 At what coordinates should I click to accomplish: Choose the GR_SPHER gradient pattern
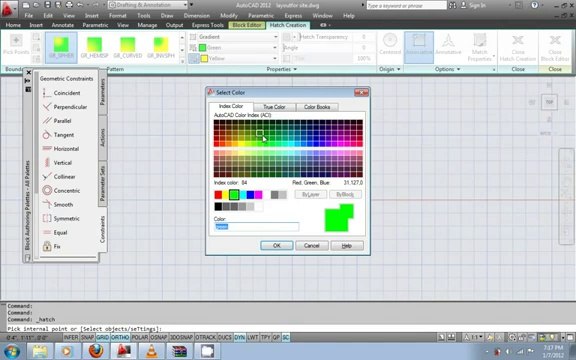click(x=61, y=47)
